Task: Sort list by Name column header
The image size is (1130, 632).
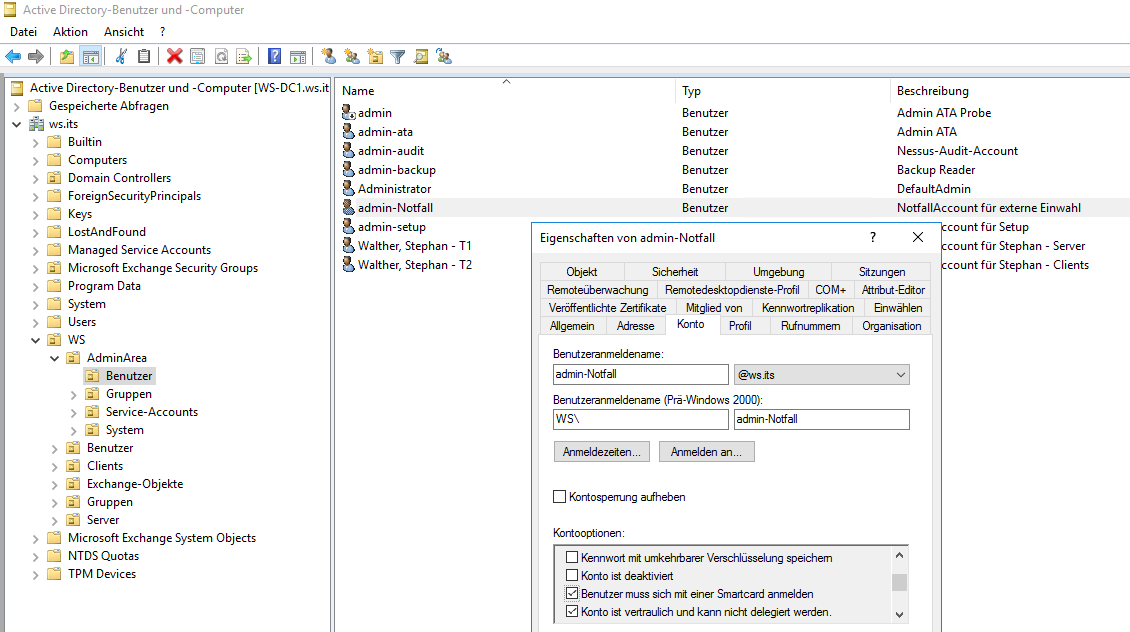Action: click(506, 91)
